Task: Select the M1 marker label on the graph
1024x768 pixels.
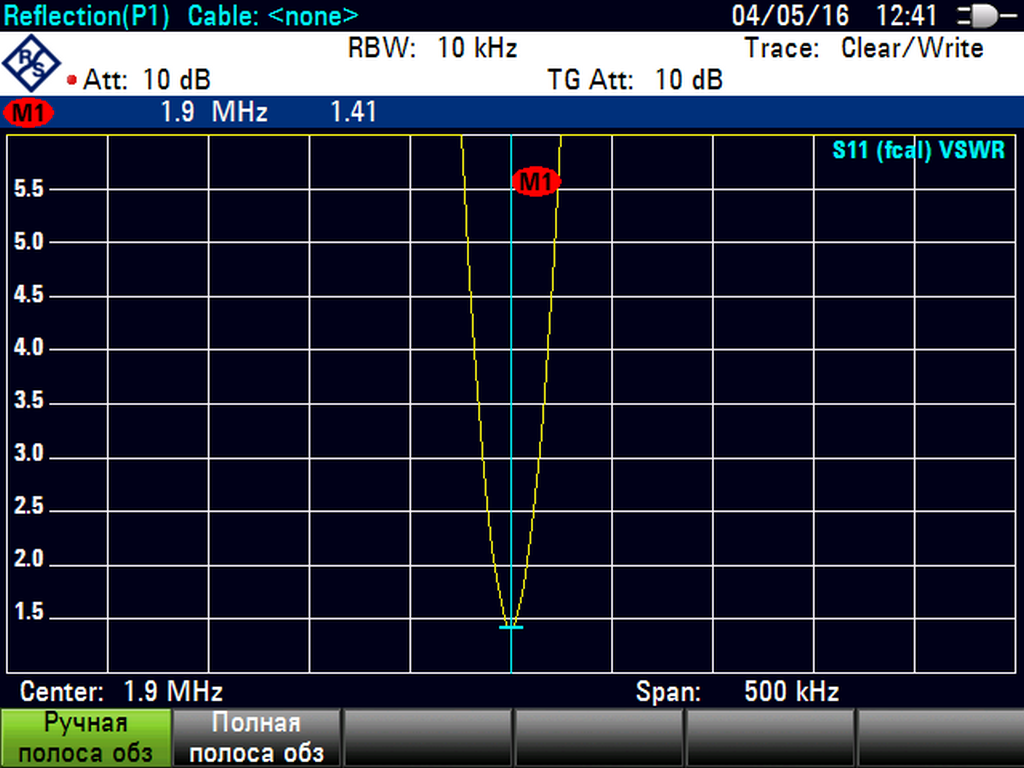Action: pos(535,181)
